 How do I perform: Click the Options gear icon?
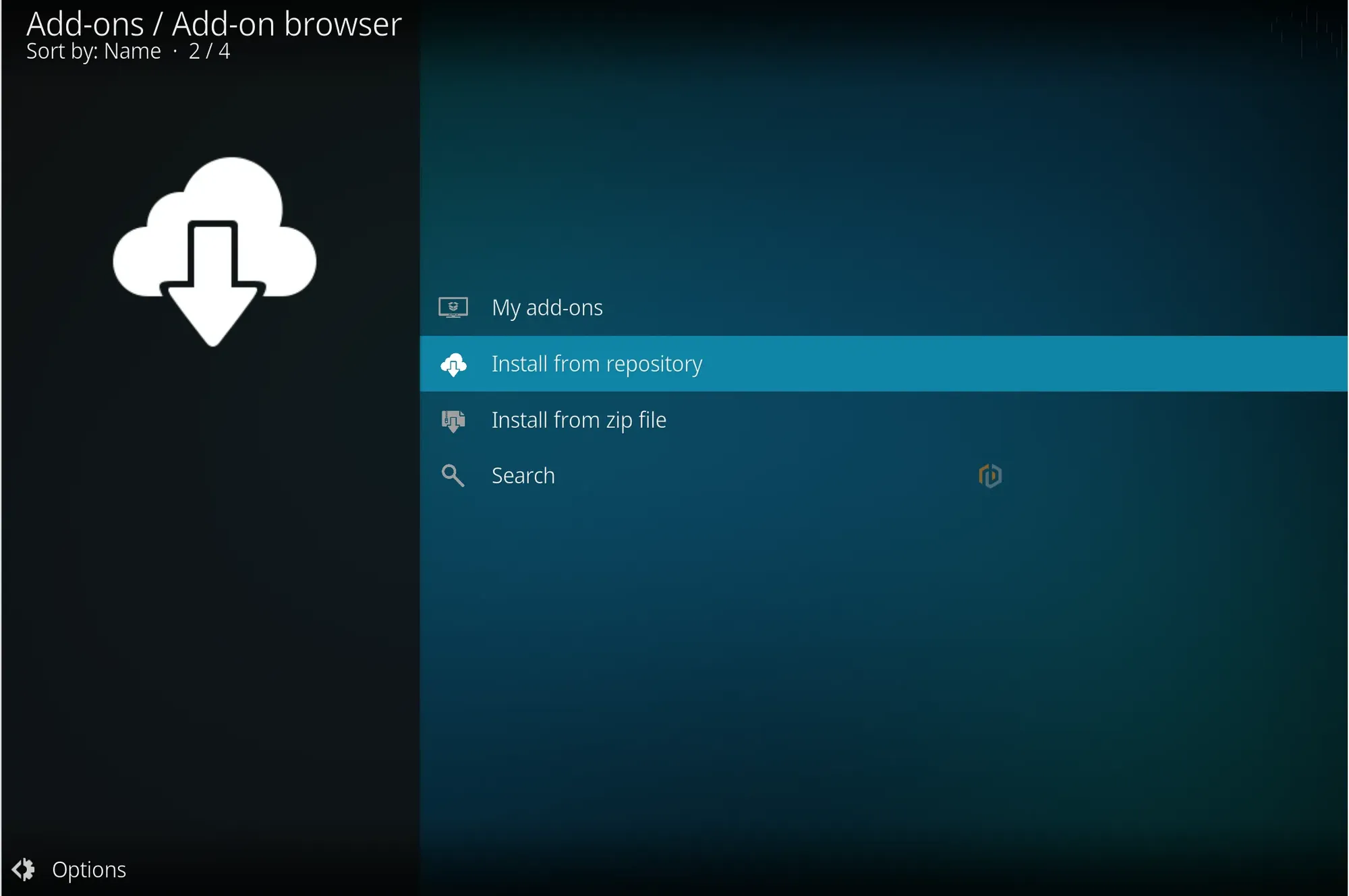coord(24,870)
